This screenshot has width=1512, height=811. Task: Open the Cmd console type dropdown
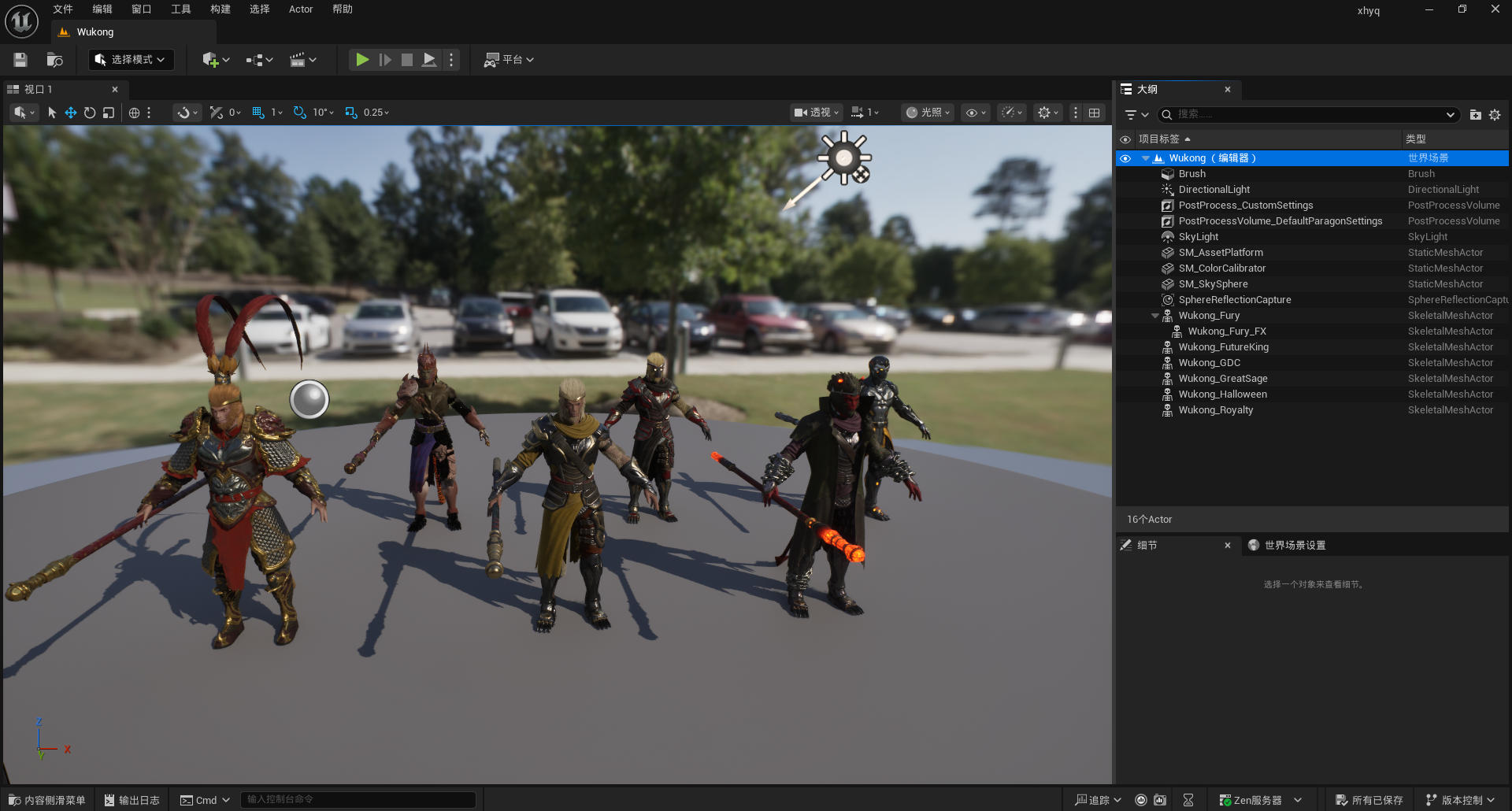click(x=205, y=800)
